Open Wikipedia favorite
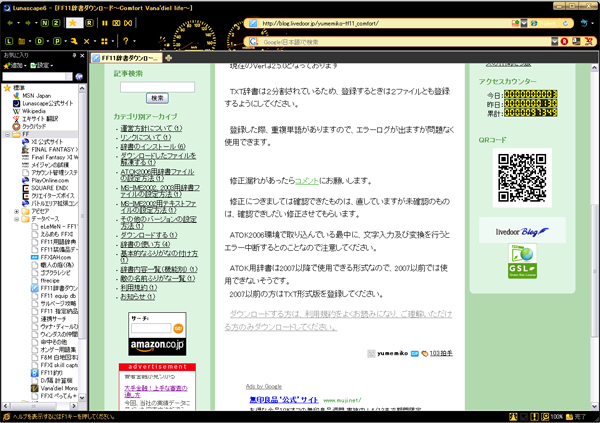 [x=29, y=111]
